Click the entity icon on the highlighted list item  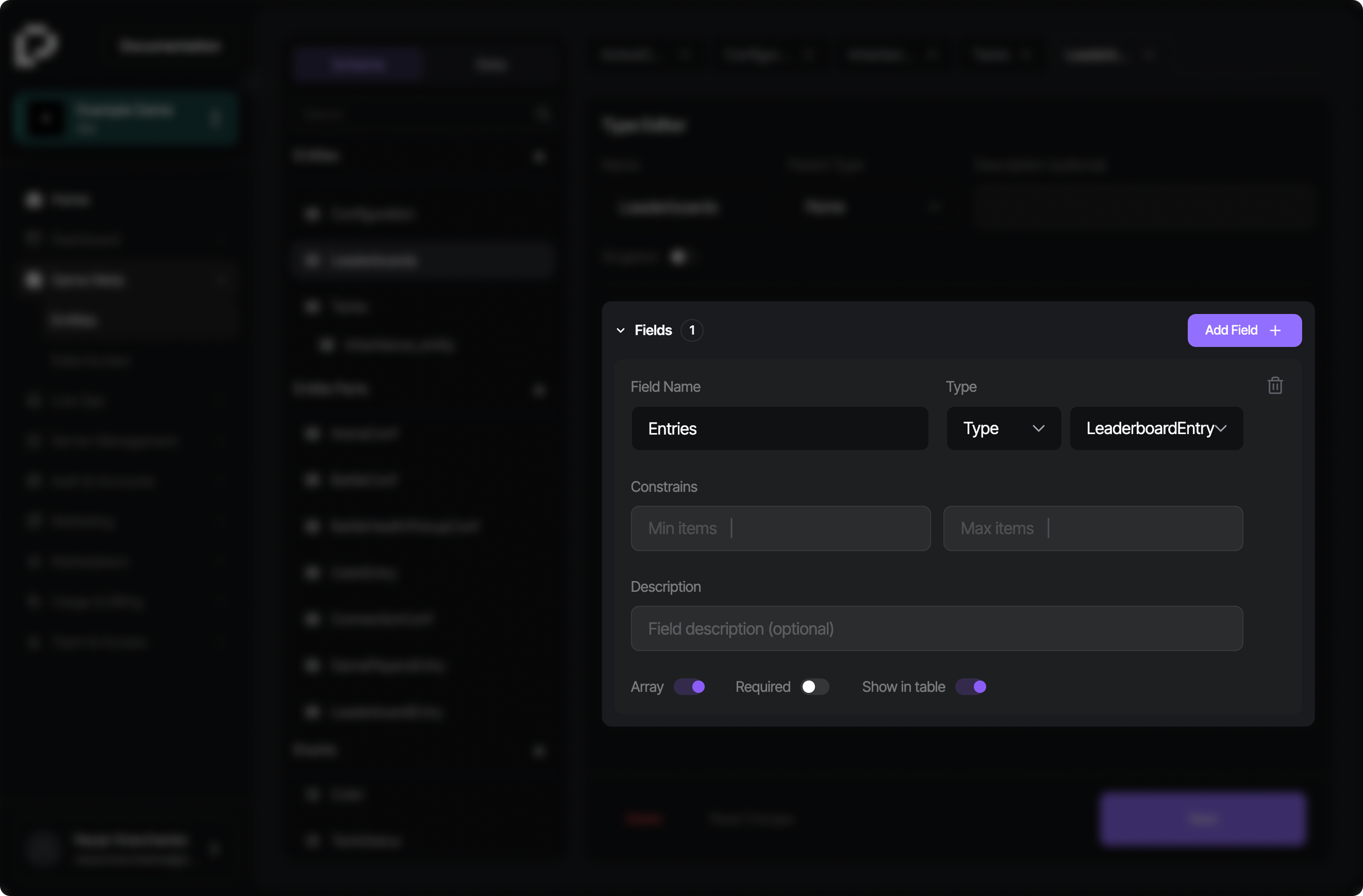point(313,260)
